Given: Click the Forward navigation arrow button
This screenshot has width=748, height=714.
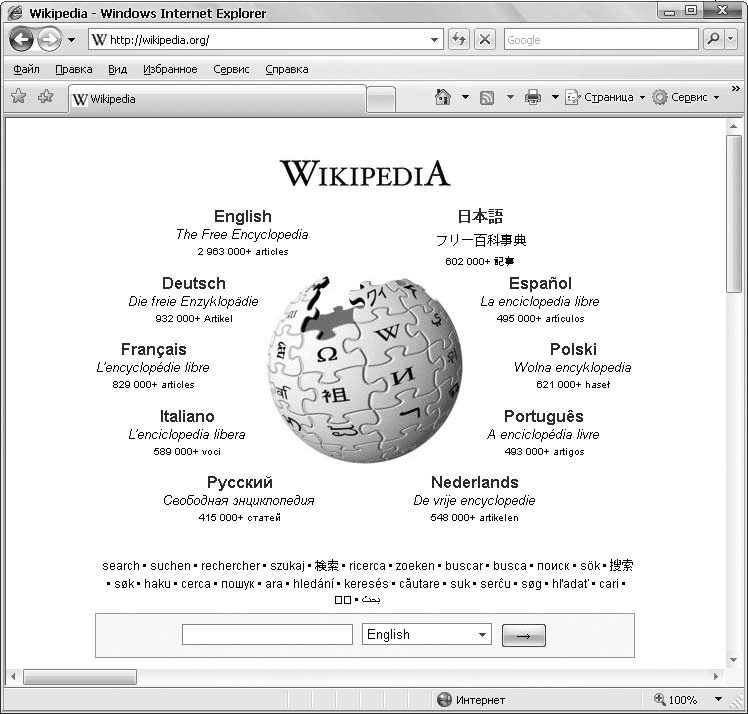Looking at the screenshot, I should pyautogui.click(x=49, y=40).
